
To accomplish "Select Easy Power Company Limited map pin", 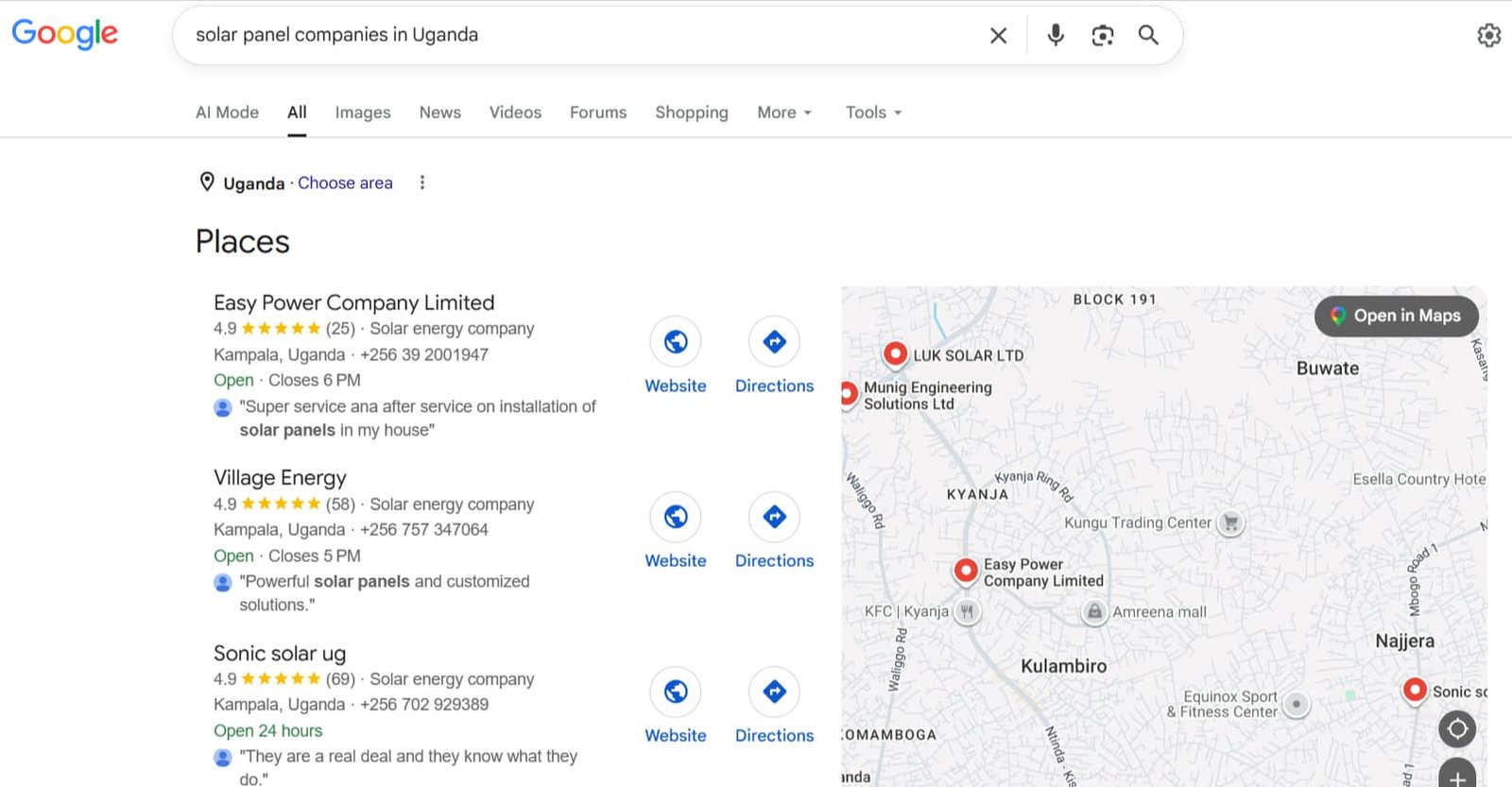I will coord(966,571).
